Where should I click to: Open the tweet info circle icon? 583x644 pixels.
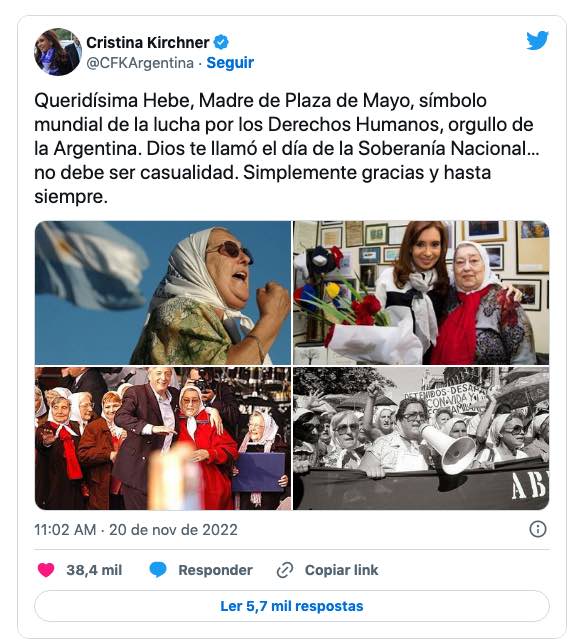538,529
